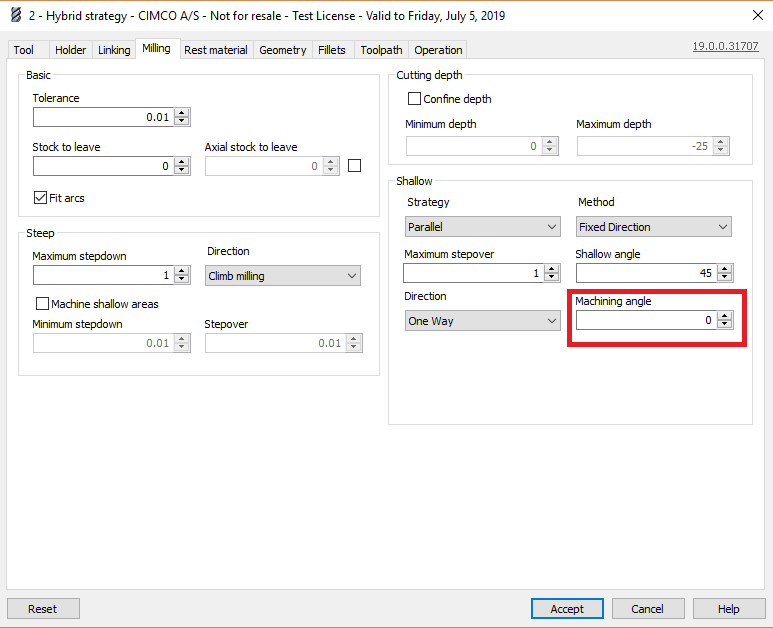The height and width of the screenshot is (628, 773).
Task: Enable the Axial stock to leave checkbox
Action: click(354, 166)
